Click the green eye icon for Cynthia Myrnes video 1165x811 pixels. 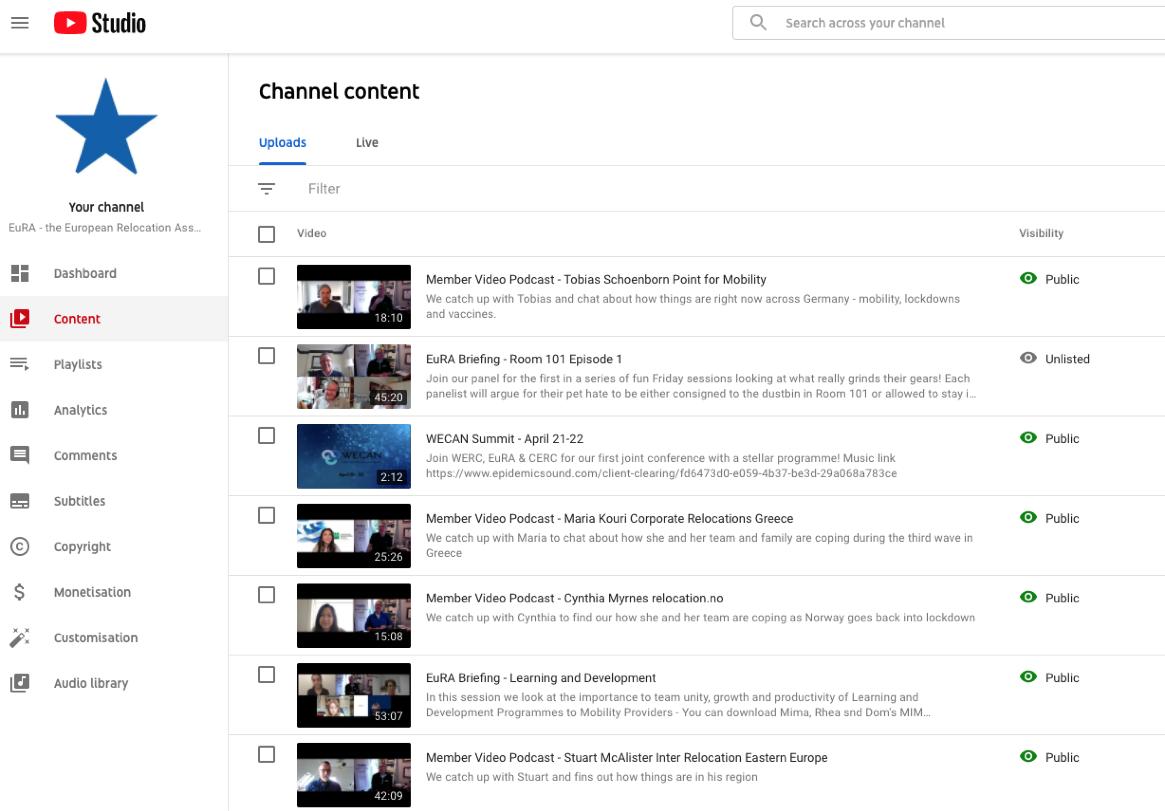1028,597
